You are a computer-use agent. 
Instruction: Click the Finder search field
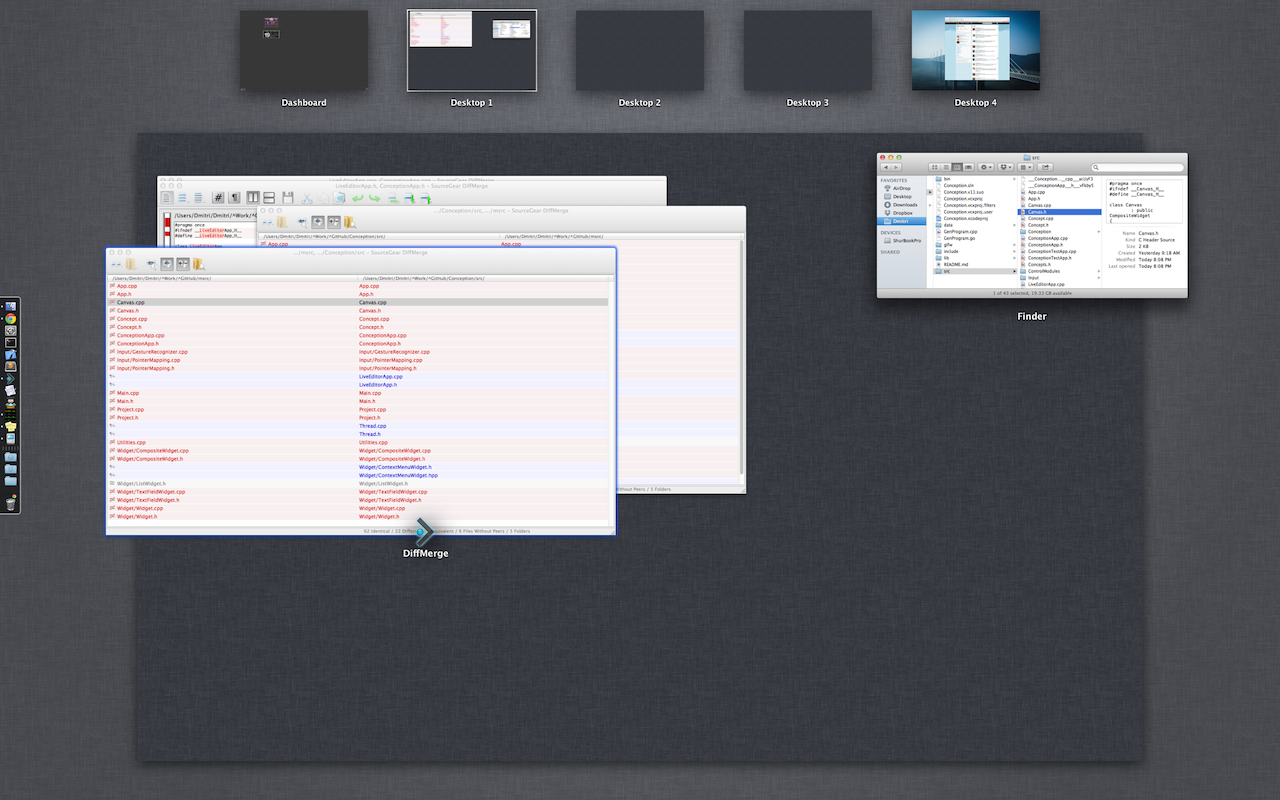pos(1137,167)
